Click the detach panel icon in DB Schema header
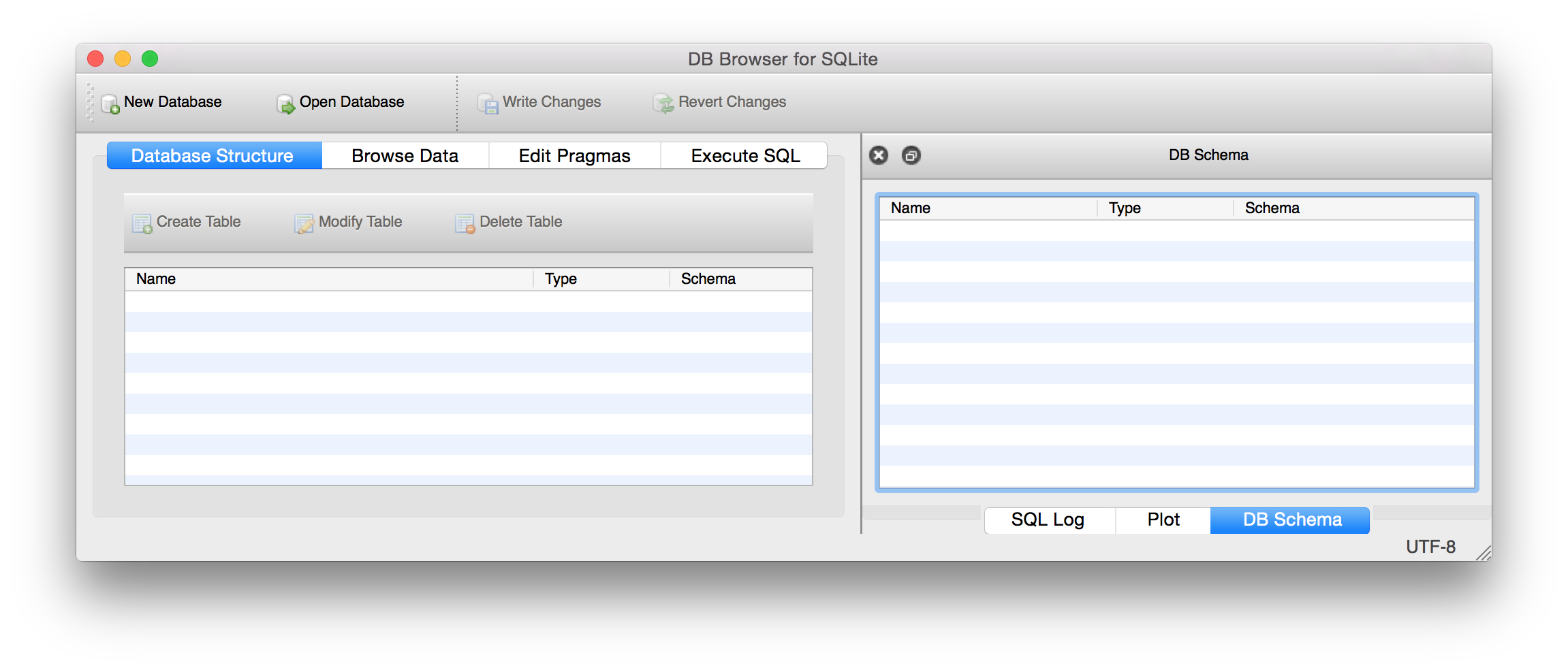 [911, 155]
